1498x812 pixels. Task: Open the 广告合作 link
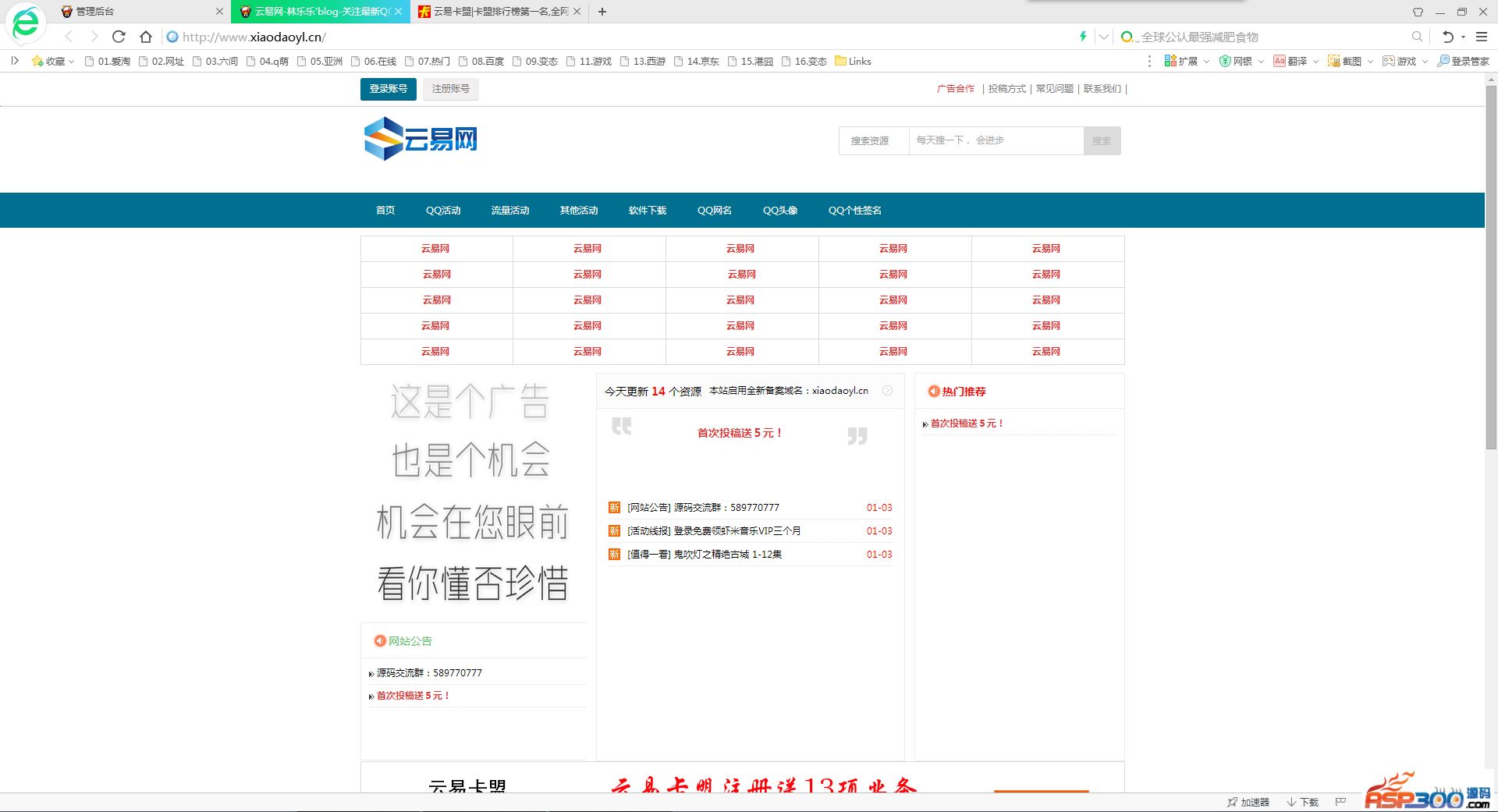(x=955, y=89)
